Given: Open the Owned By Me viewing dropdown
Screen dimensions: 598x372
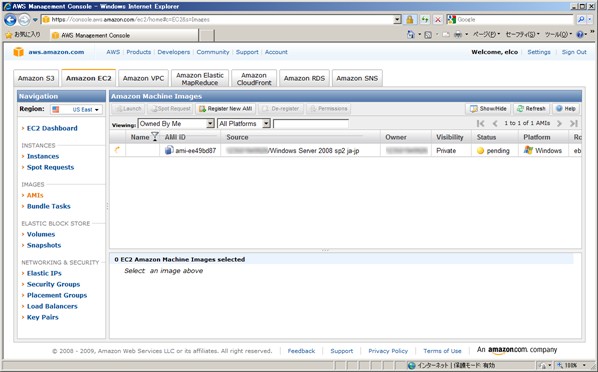Looking at the screenshot, I should [176, 124].
